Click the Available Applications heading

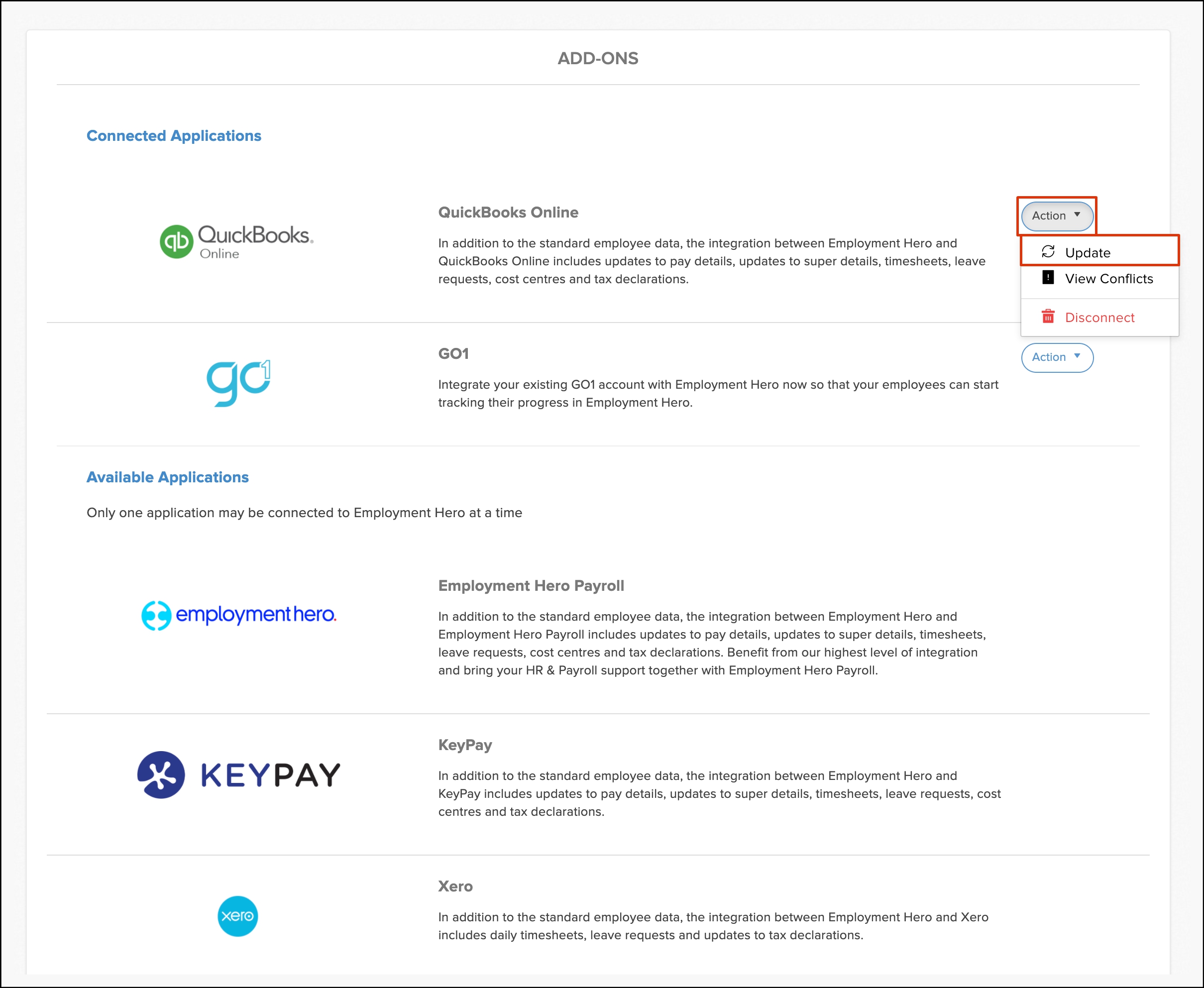[x=167, y=477]
